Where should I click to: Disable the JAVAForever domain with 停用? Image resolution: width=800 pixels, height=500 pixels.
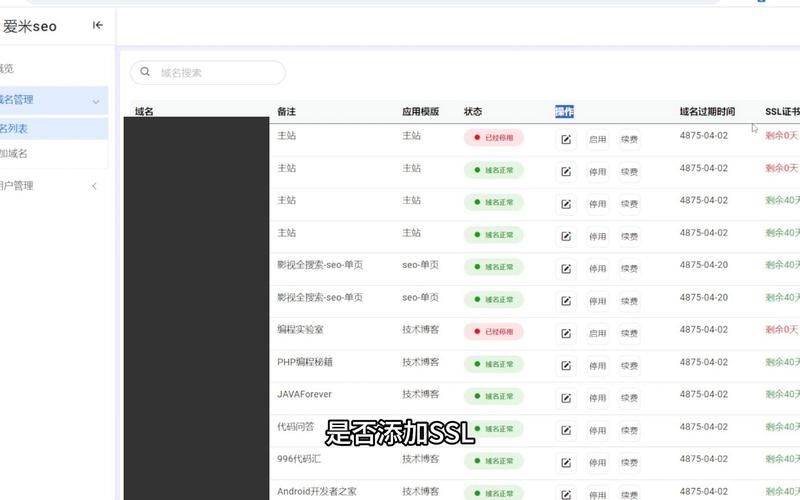pos(597,398)
